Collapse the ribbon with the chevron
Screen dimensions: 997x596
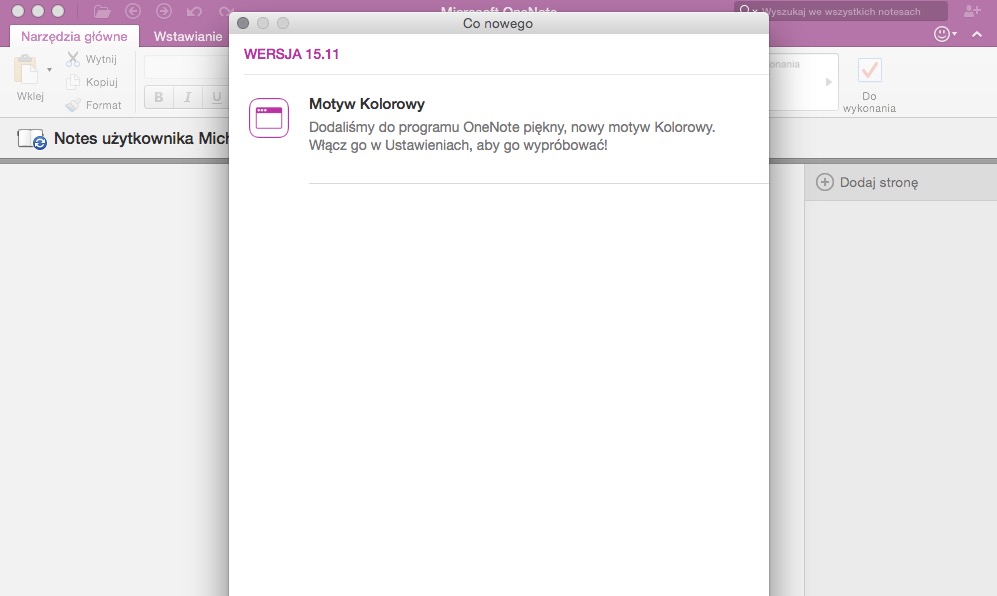(979, 34)
